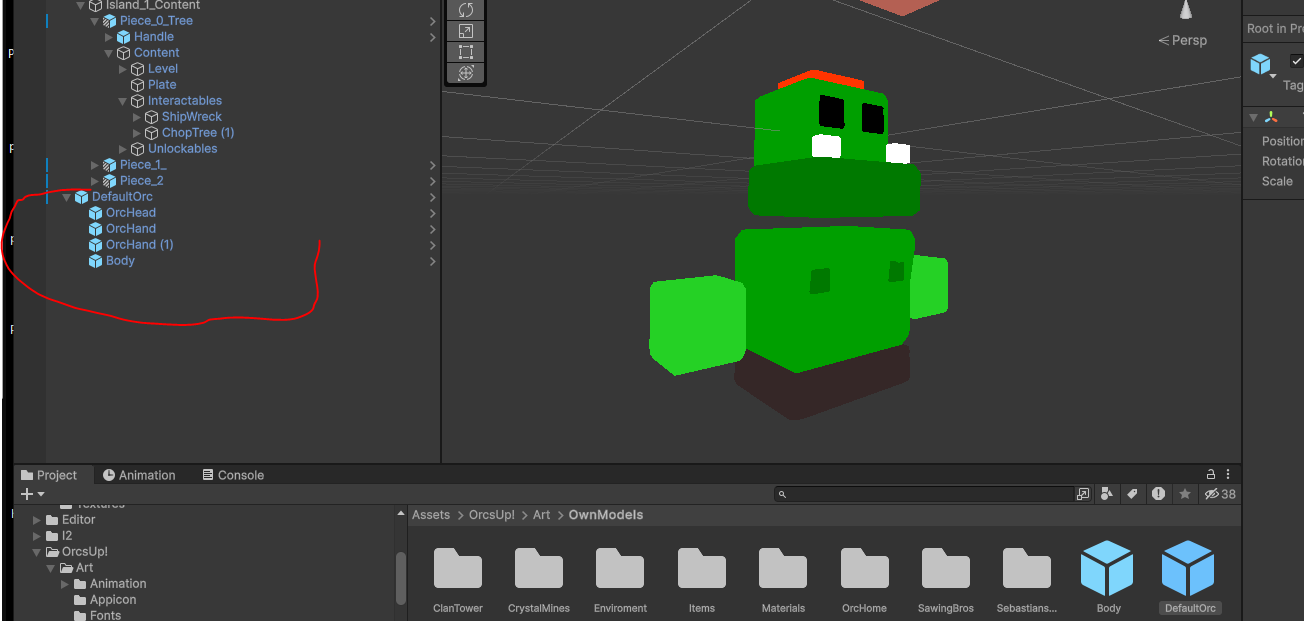Open the plus create dropdown in Project

(32, 494)
